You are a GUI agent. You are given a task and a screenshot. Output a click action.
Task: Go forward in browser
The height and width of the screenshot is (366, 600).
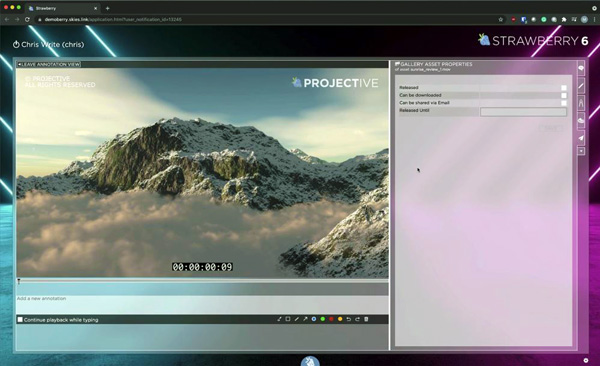click(x=17, y=19)
